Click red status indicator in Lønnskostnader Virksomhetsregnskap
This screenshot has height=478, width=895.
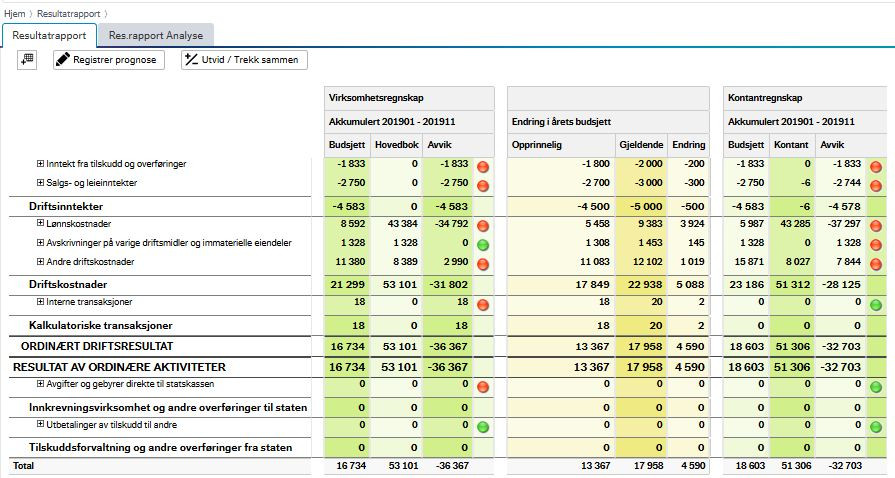click(x=483, y=226)
